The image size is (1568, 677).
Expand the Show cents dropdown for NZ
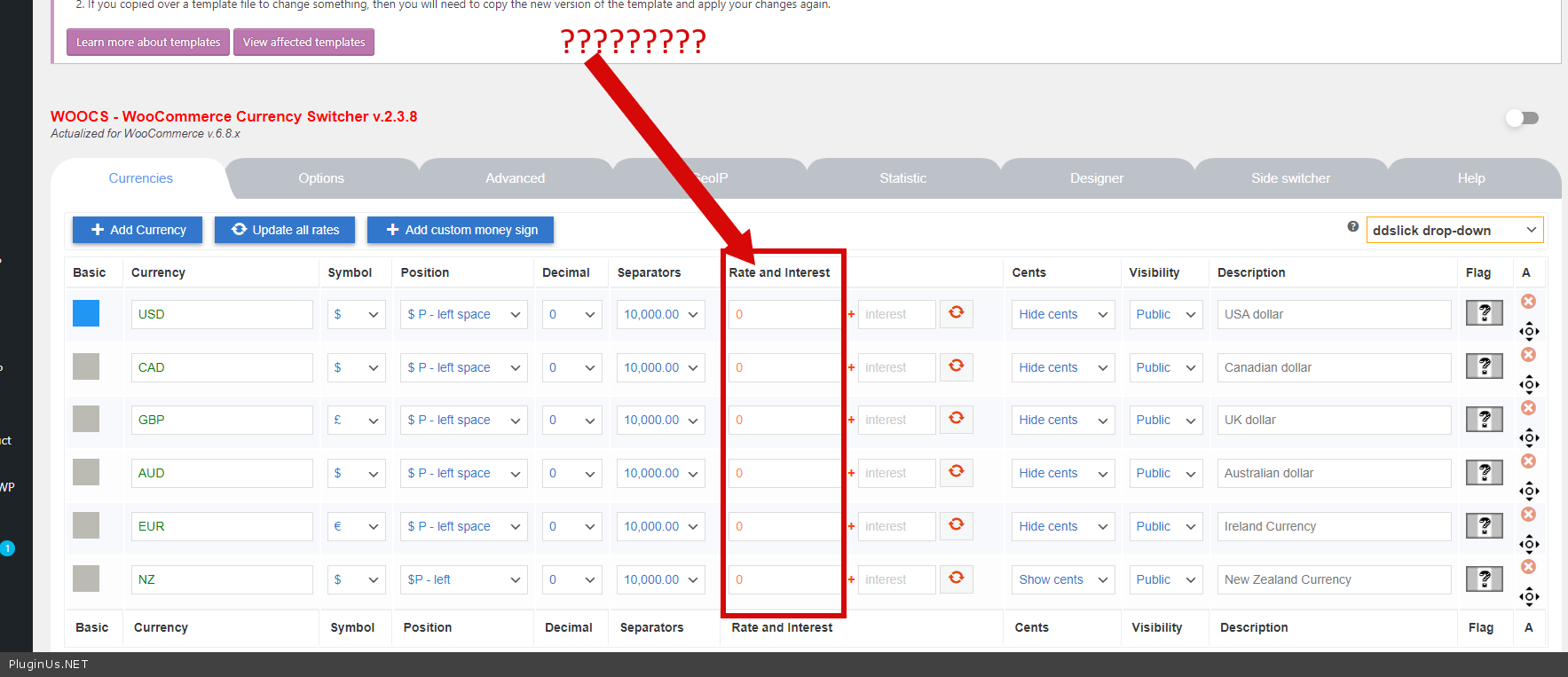pos(1063,579)
